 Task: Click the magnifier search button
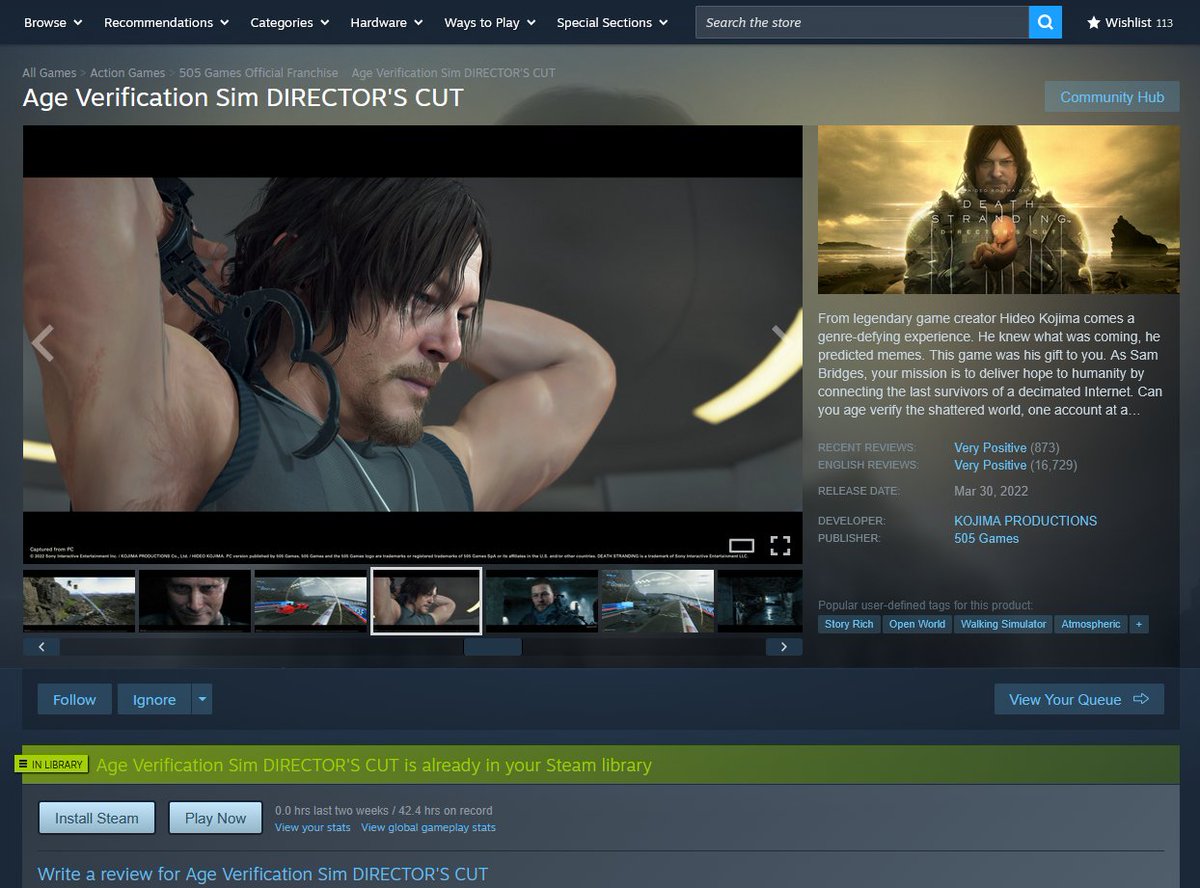(x=1045, y=22)
